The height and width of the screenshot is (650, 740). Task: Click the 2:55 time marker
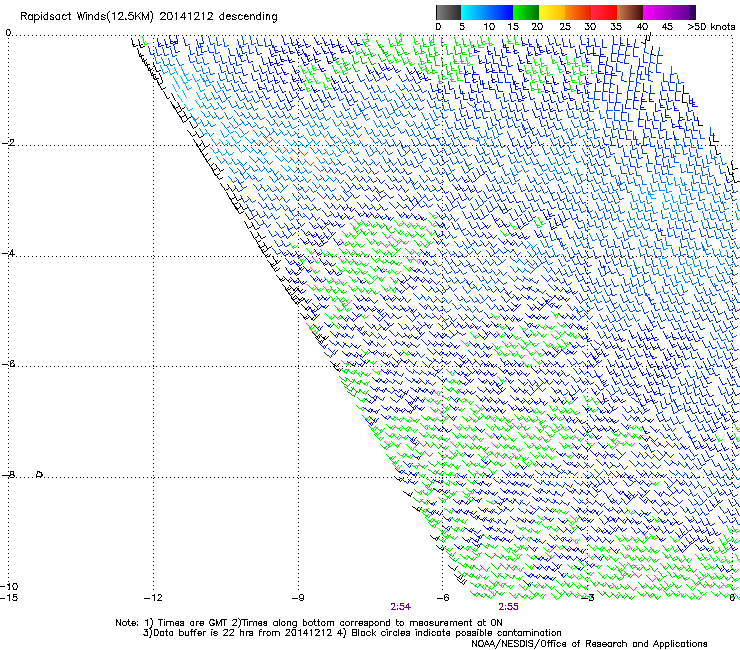[x=508, y=607]
